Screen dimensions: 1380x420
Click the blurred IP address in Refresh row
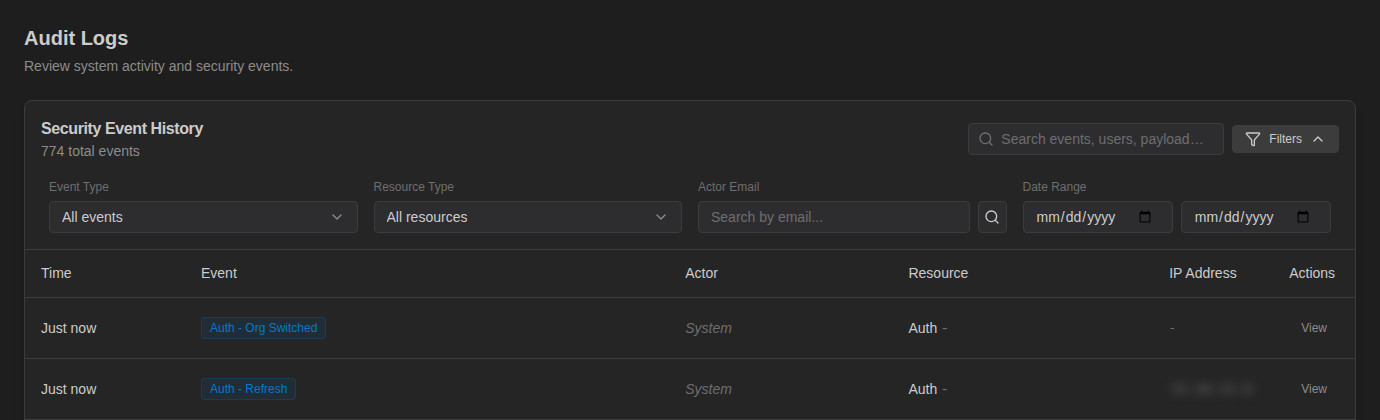pyautogui.click(x=1211, y=389)
